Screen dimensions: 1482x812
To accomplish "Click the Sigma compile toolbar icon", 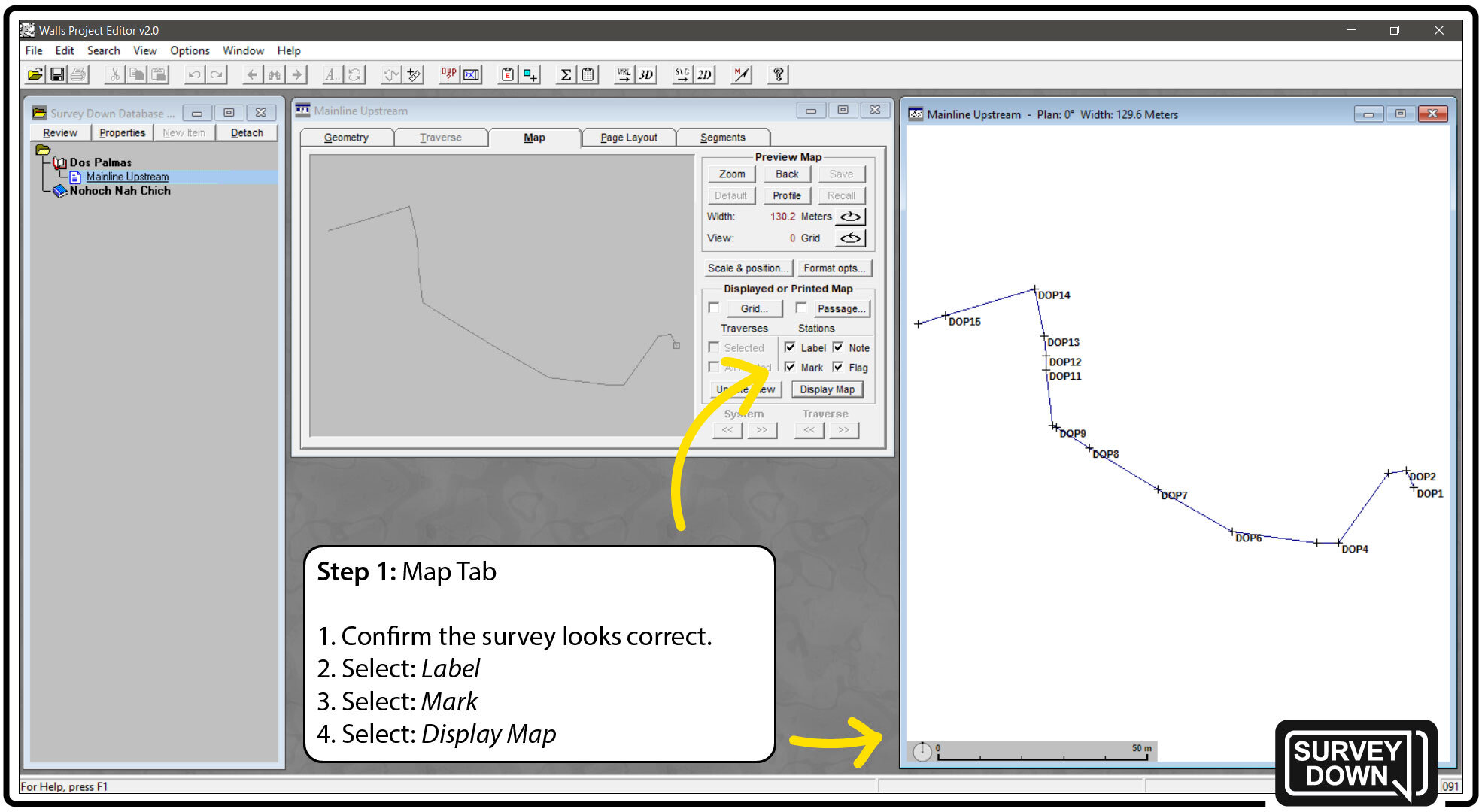I will pyautogui.click(x=566, y=74).
